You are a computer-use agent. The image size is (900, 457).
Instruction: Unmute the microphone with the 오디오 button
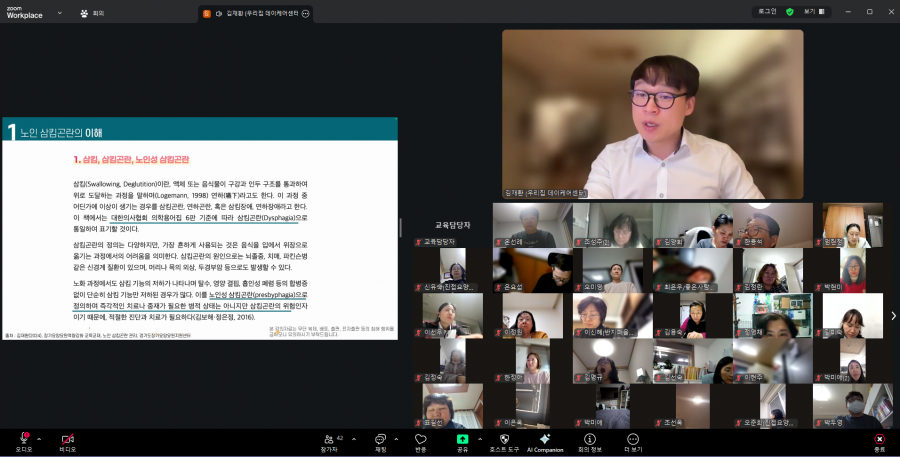(x=23, y=440)
